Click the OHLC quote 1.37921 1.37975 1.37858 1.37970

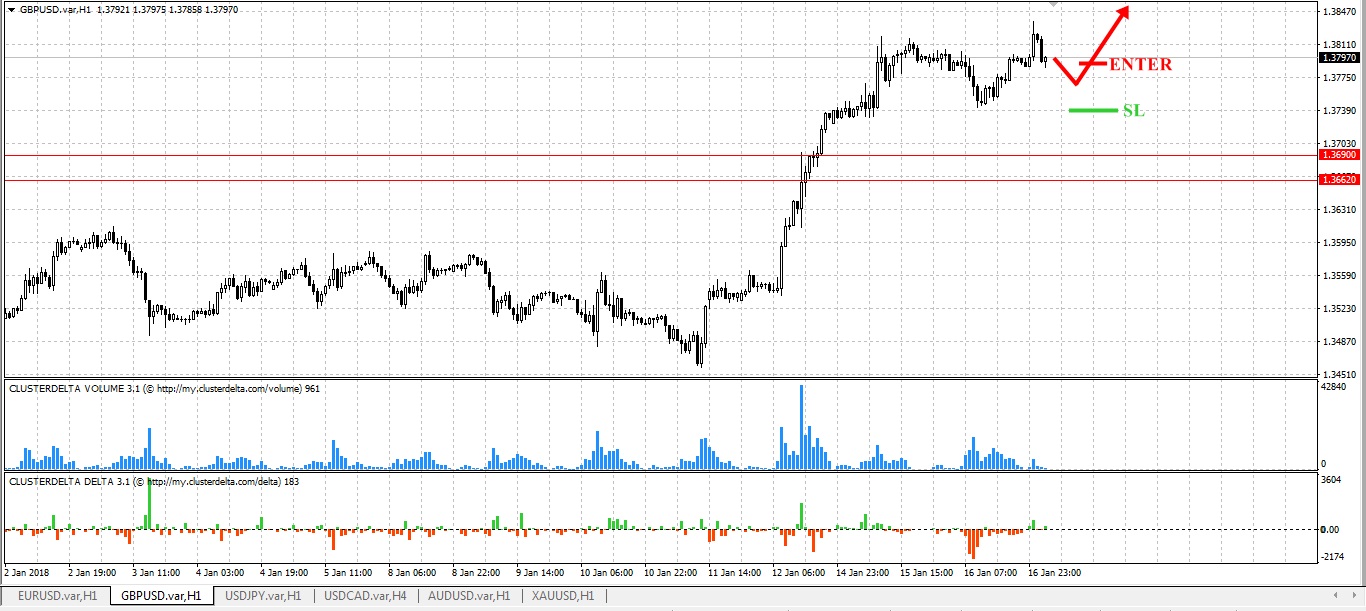coord(167,9)
